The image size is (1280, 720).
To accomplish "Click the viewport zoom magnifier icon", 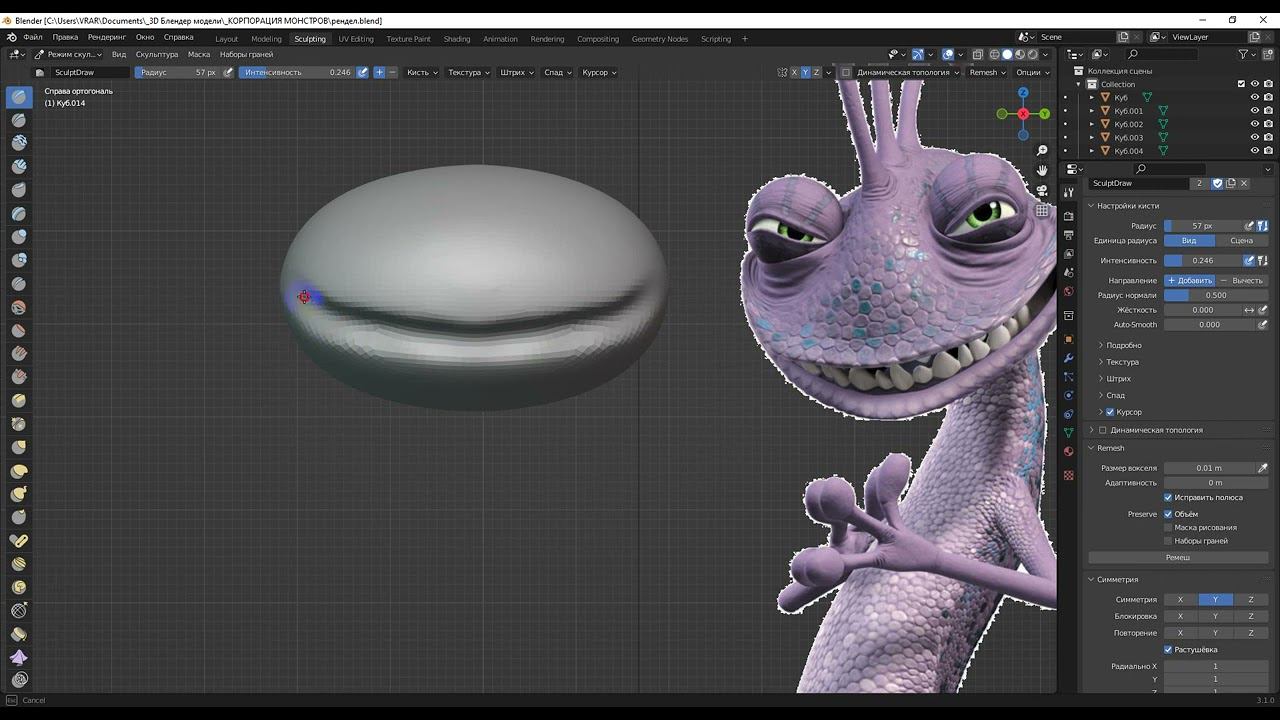I will pyautogui.click(x=1042, y=151).
